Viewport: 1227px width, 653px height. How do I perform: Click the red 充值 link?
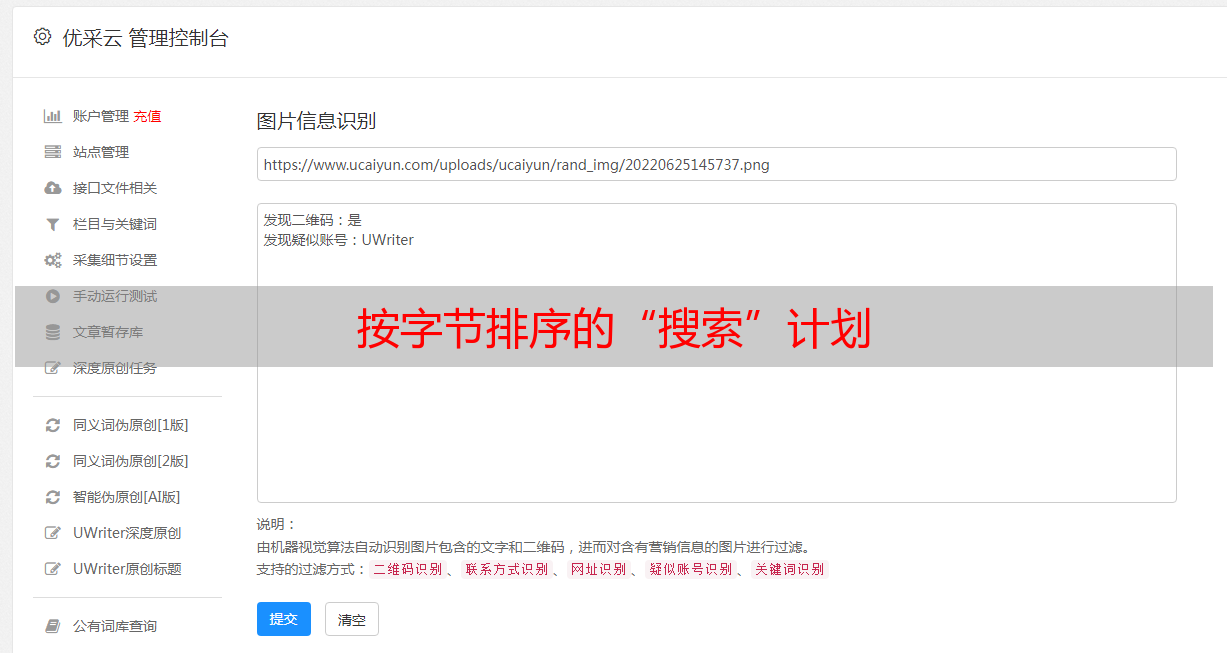pos(147,116)
